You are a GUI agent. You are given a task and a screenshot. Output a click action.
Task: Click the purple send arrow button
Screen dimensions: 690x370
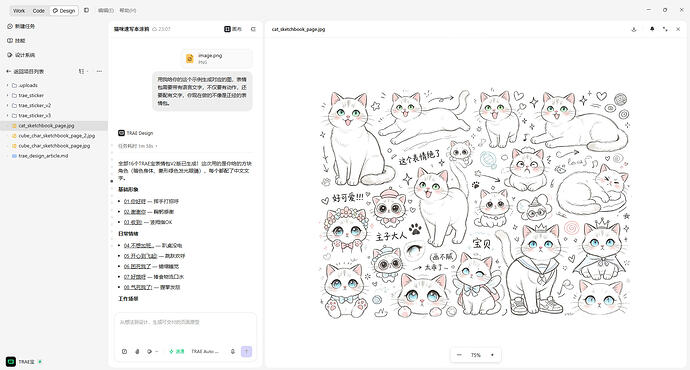[x=246, y=352]
